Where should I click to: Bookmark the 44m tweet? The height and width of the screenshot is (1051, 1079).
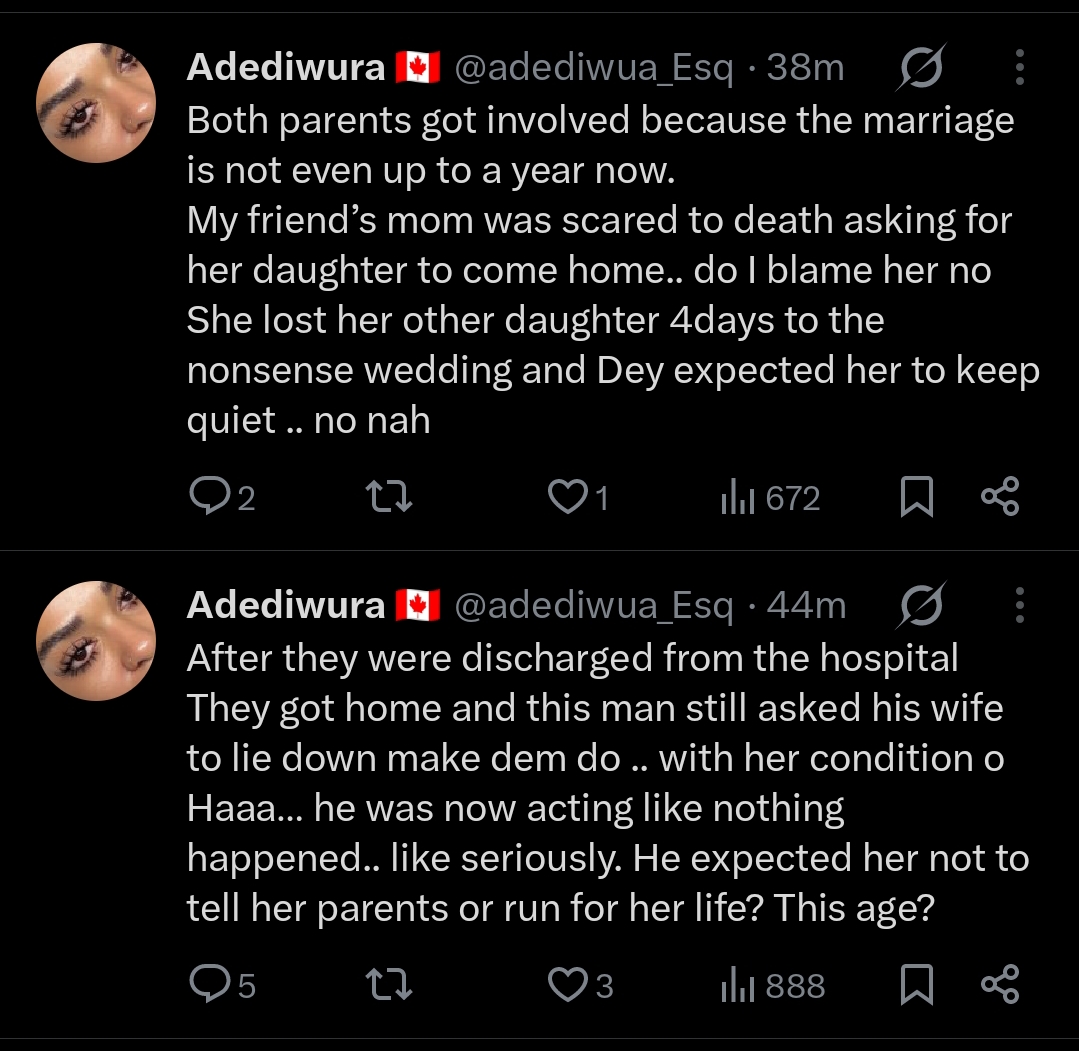pos(916,985)
